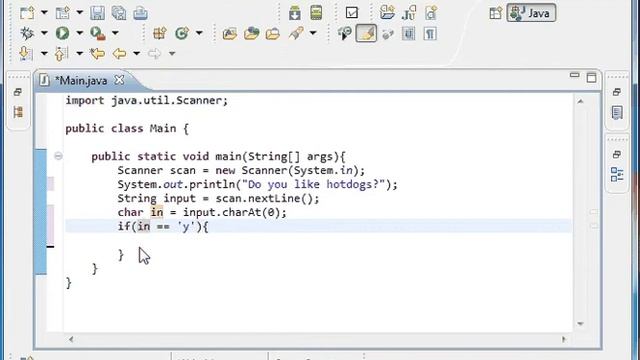Click Run External Tools toolbox icon

click(x=98, y=33)
